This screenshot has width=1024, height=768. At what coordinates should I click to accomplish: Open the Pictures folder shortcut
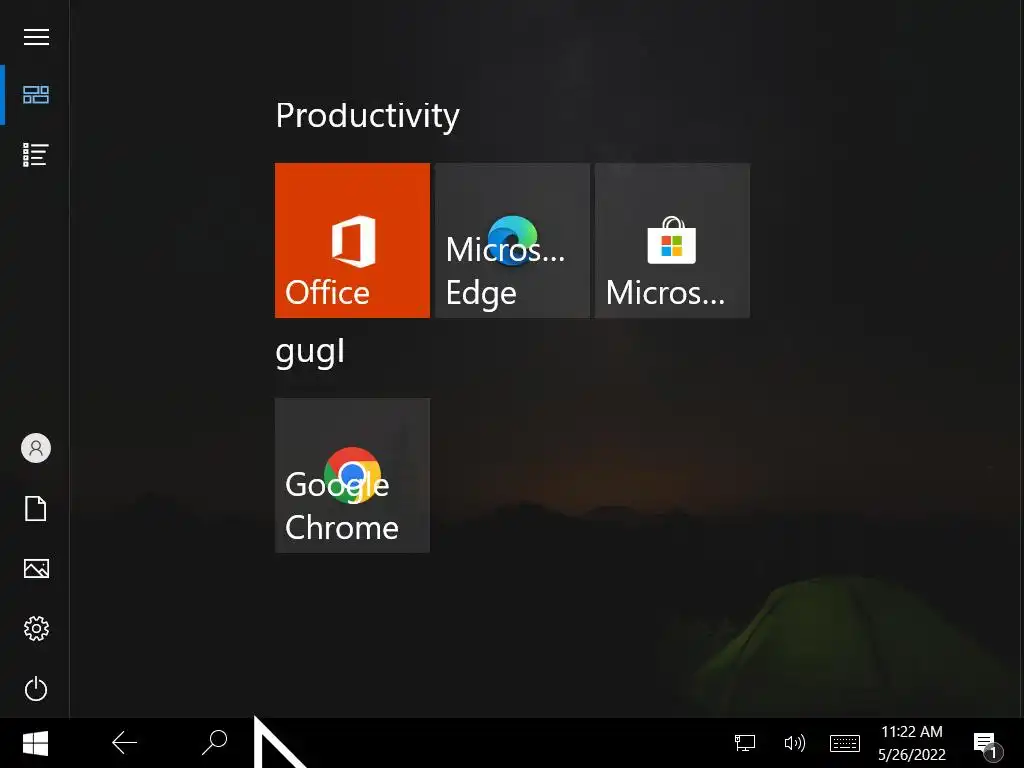pos(36,568)
